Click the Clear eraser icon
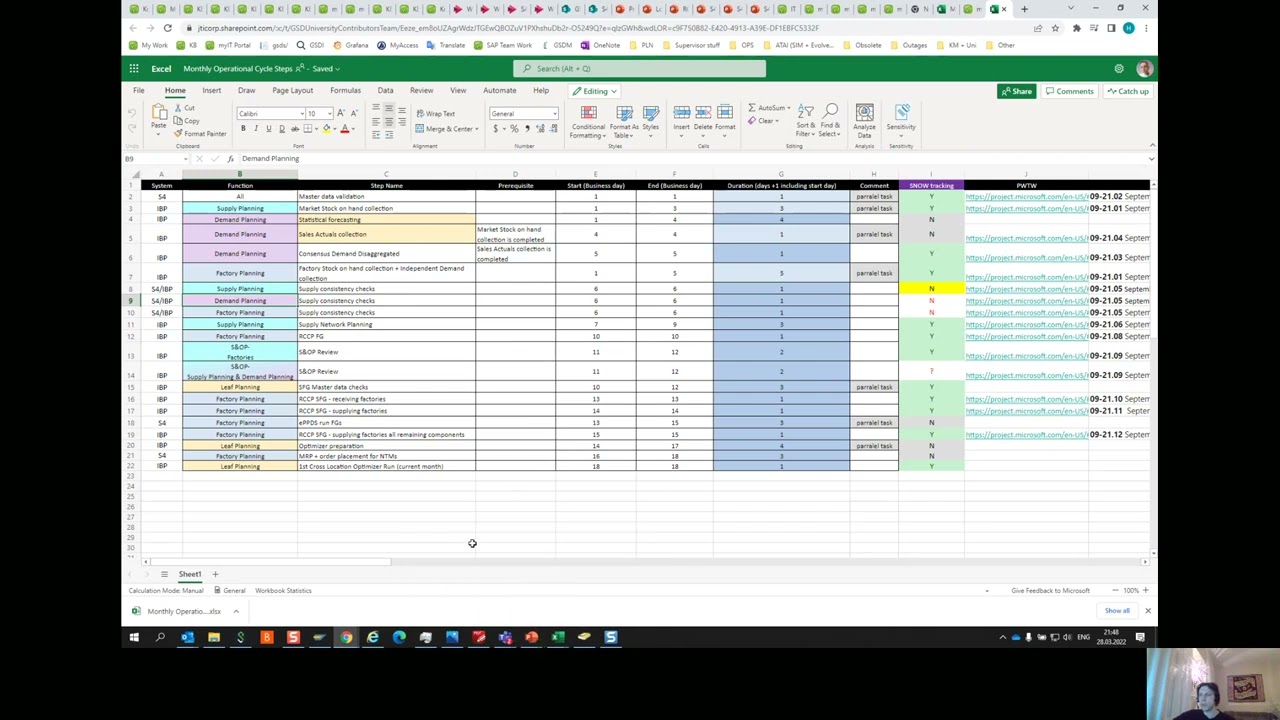The width and height of the screenshot is (1280, 720). coord(753,121)
